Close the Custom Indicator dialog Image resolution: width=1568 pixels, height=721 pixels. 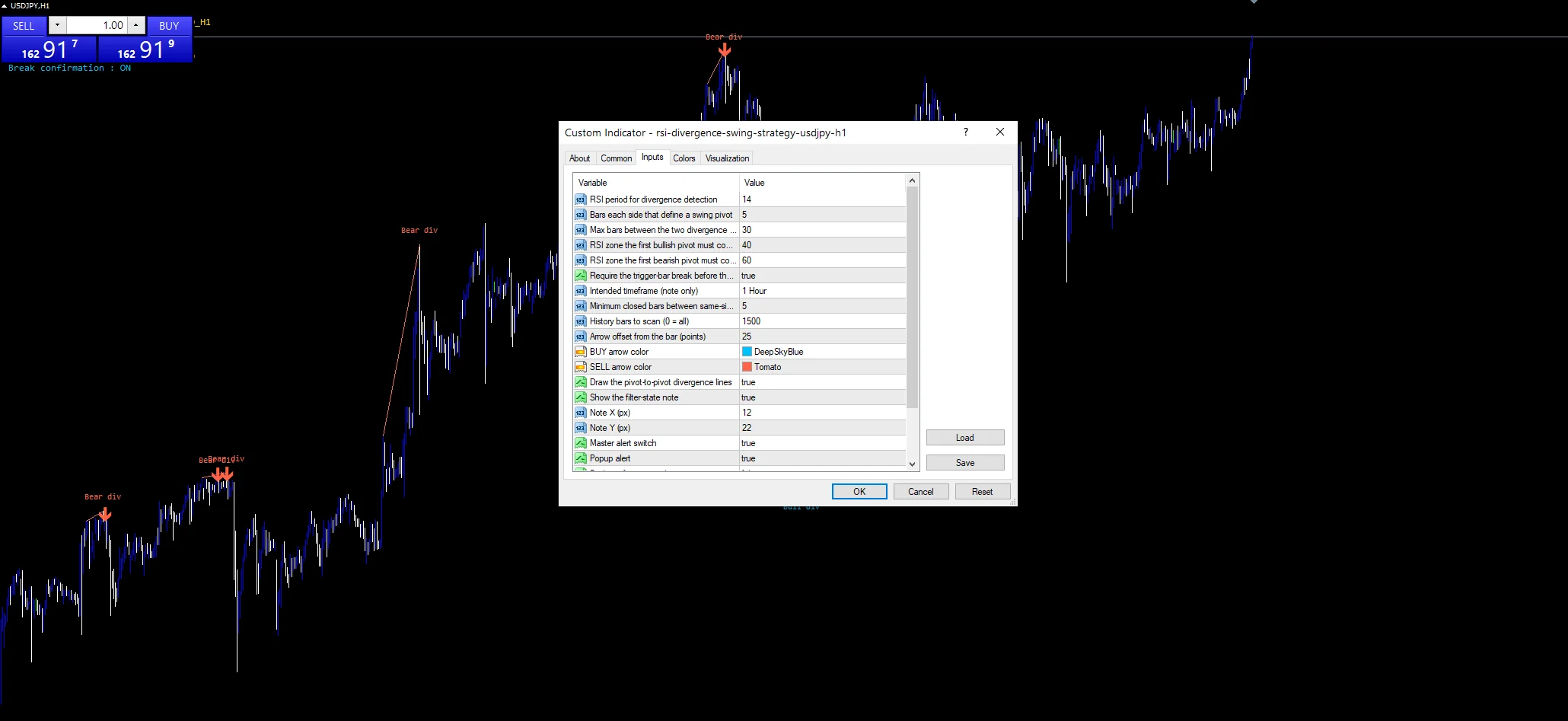click(x=1000, y=132)
